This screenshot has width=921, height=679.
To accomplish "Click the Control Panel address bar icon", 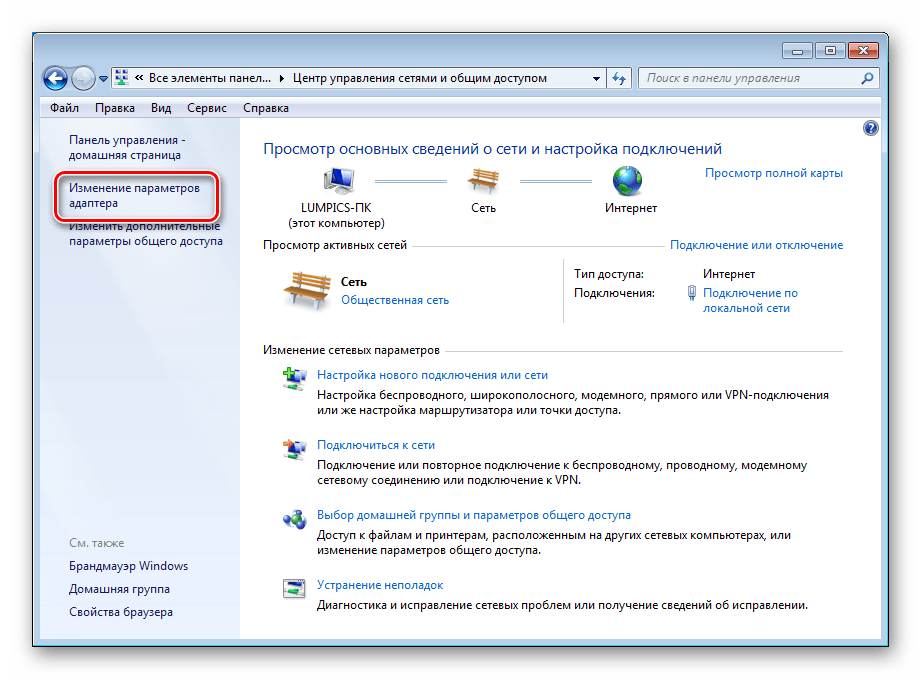I will point(122,78).
